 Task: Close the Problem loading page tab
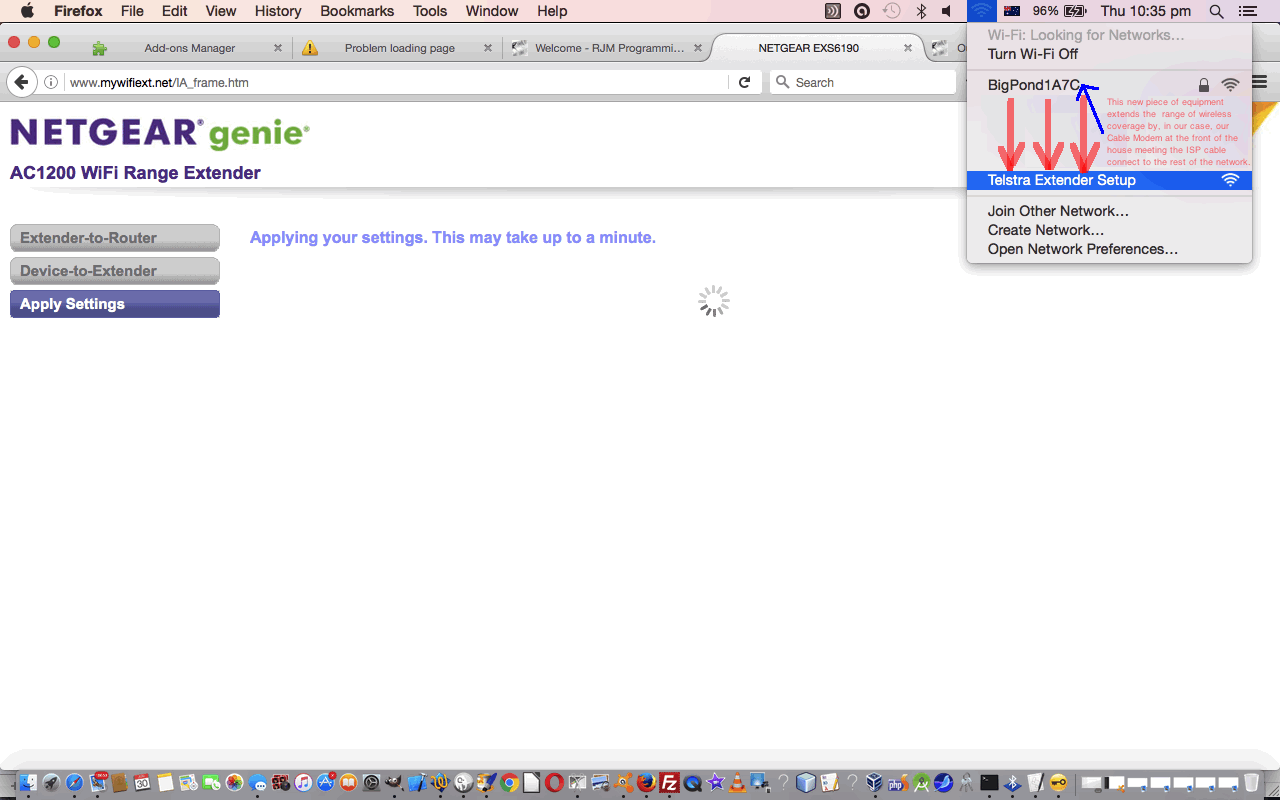[x=488, y=48]
